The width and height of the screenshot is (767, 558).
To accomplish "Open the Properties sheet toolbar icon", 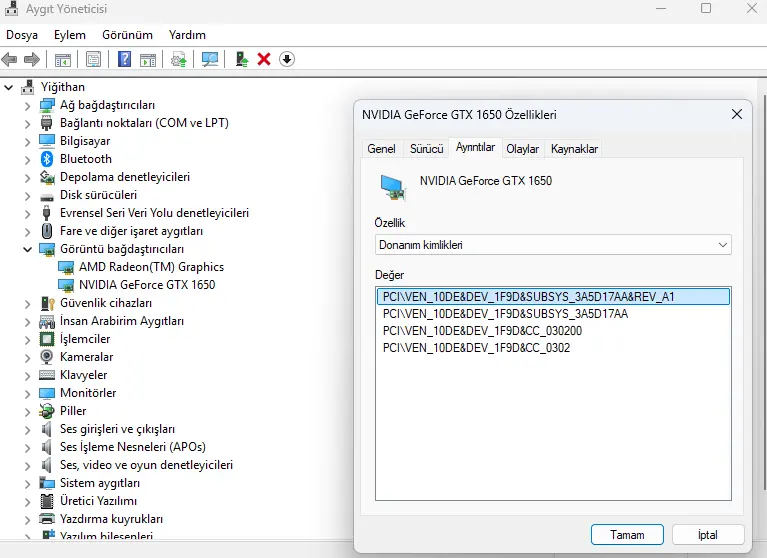I will 93,60.
